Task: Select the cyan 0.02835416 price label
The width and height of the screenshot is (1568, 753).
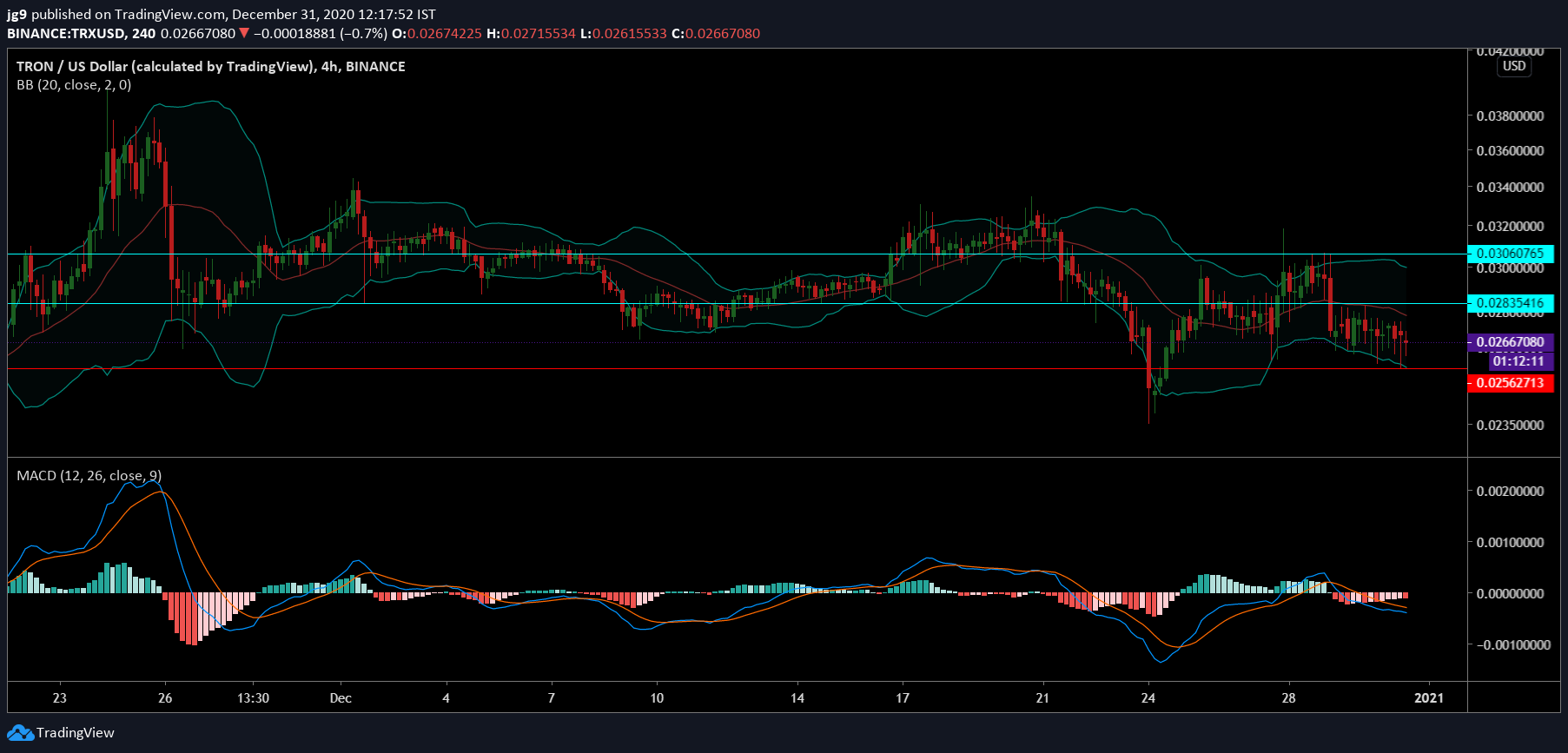Action: [1510, 303]
